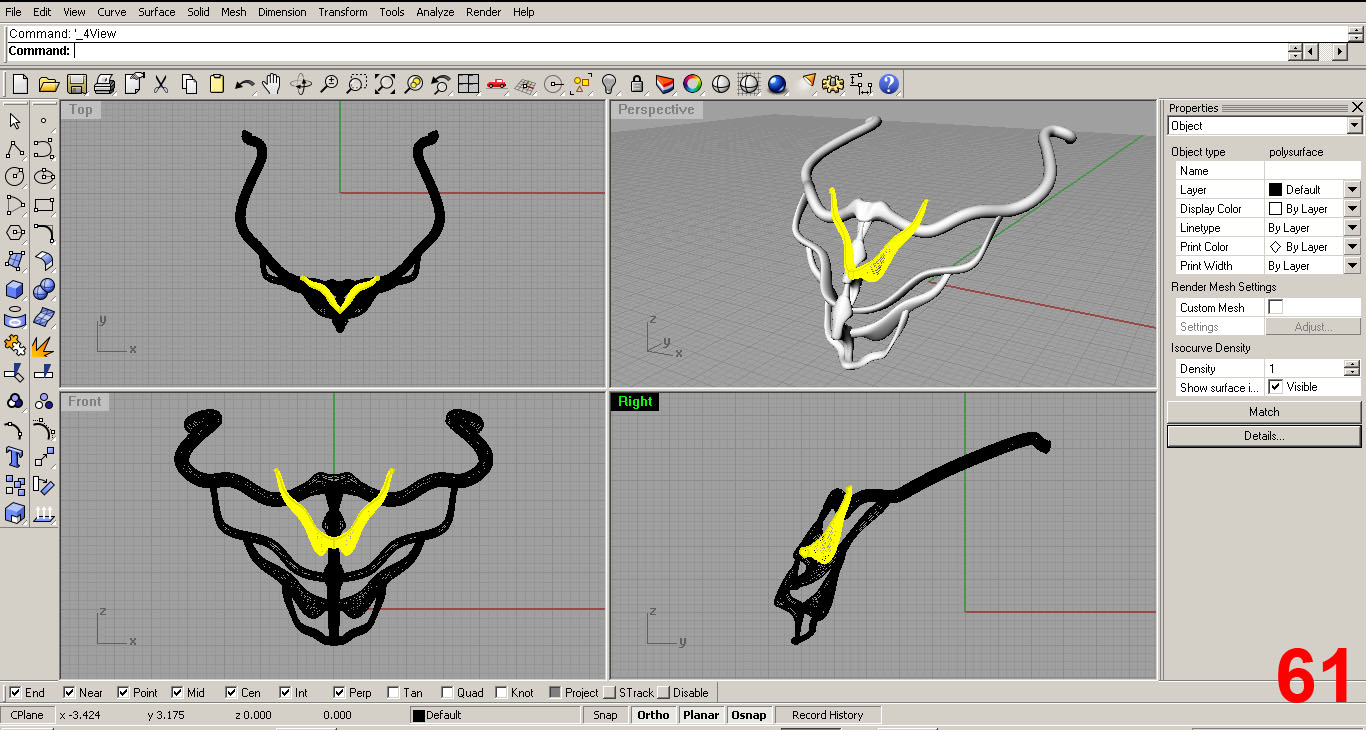
Task: Click the Boolean Union spheres icon
Action: coord(43,289)
